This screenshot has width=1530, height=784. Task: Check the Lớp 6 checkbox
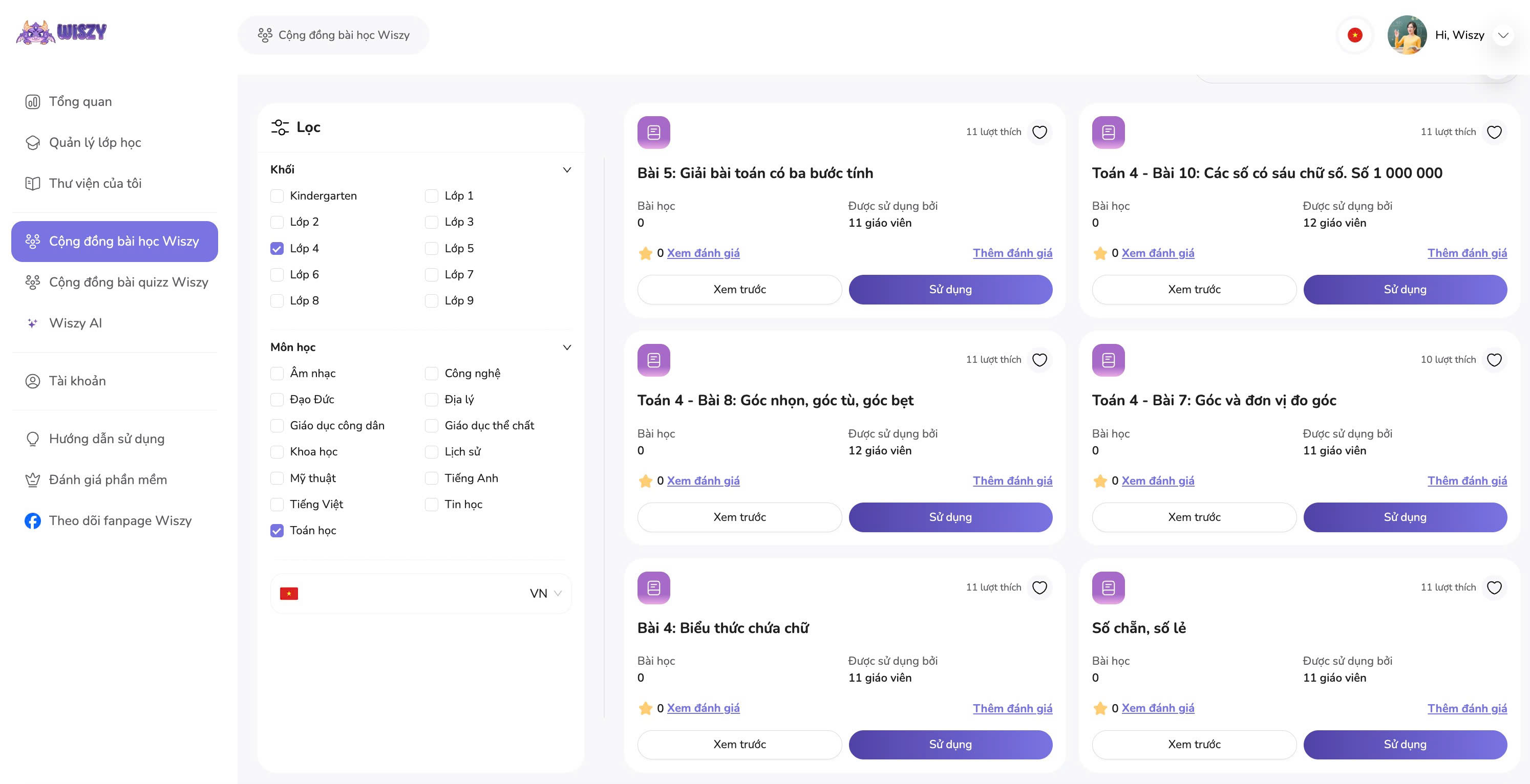click(277, 274)
